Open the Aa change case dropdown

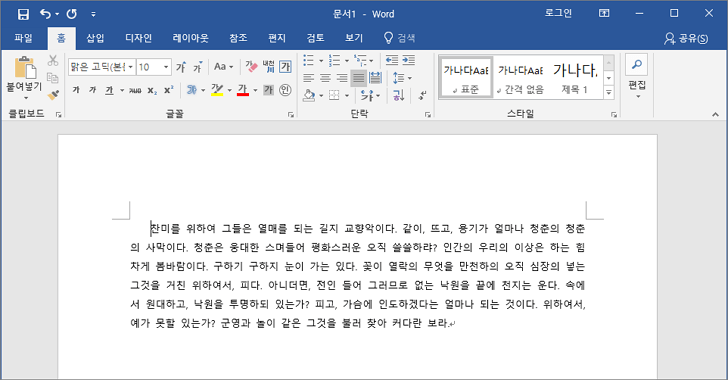tap(224, 67)
